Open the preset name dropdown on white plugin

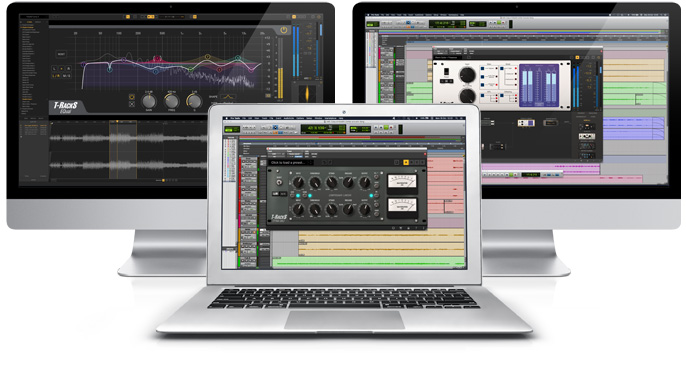(446, 57)
